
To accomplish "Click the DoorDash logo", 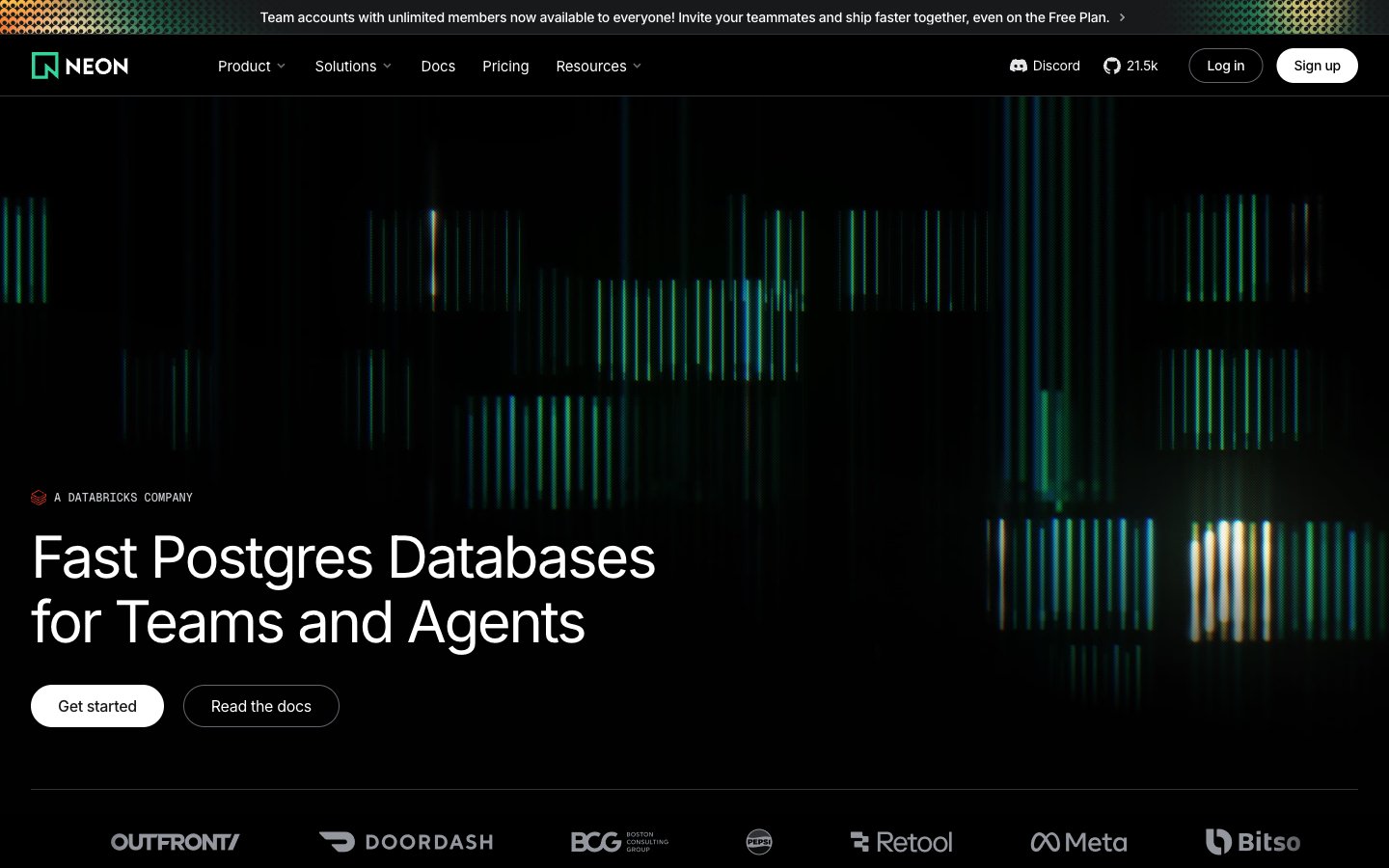I will tap(406, 842).
